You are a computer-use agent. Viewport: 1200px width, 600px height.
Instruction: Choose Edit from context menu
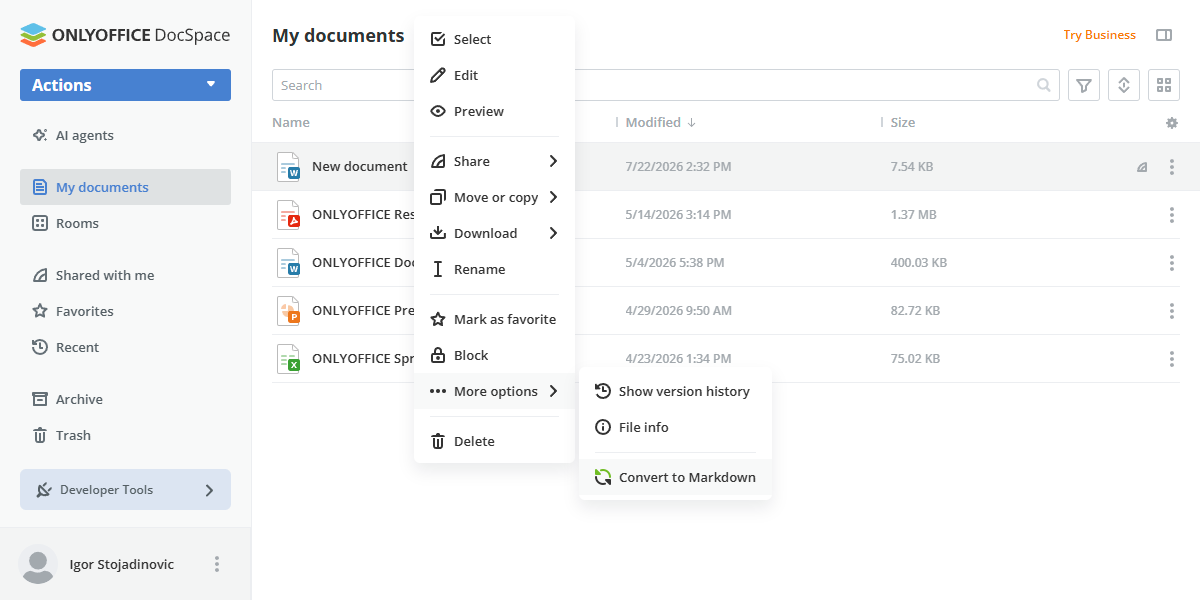(x=495, y=75)
